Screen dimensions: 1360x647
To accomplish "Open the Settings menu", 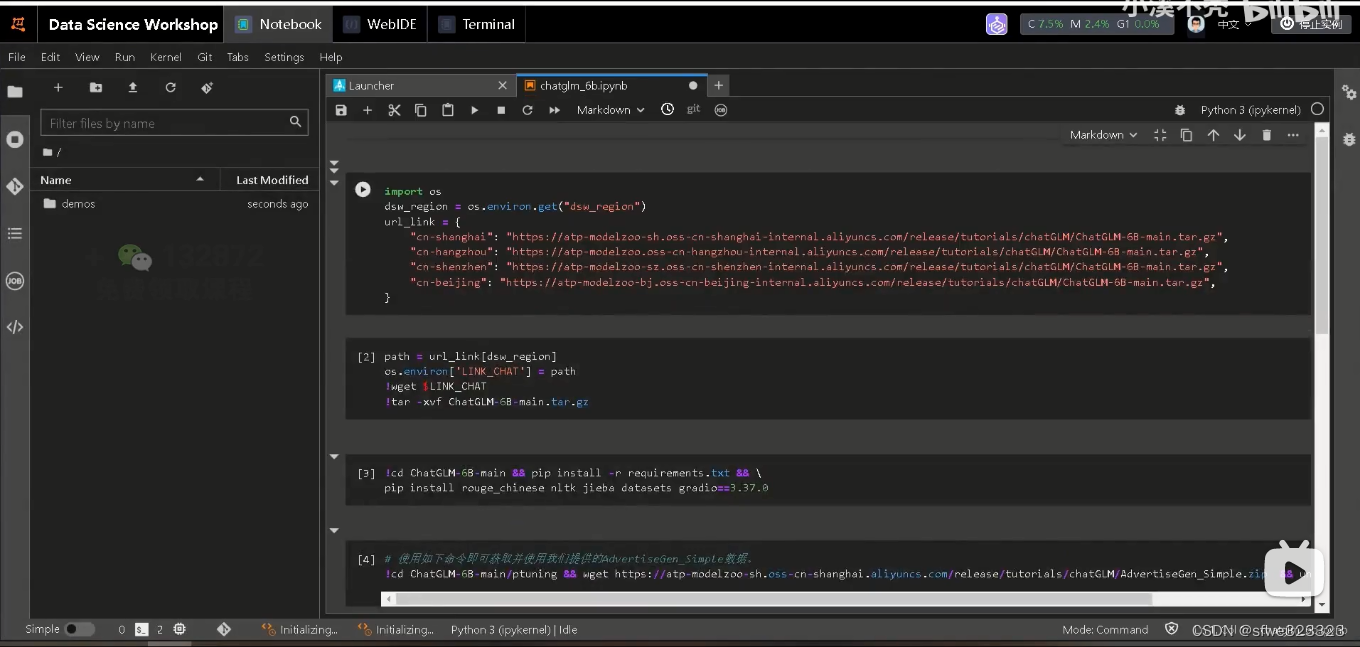I will tap(284, 57).
